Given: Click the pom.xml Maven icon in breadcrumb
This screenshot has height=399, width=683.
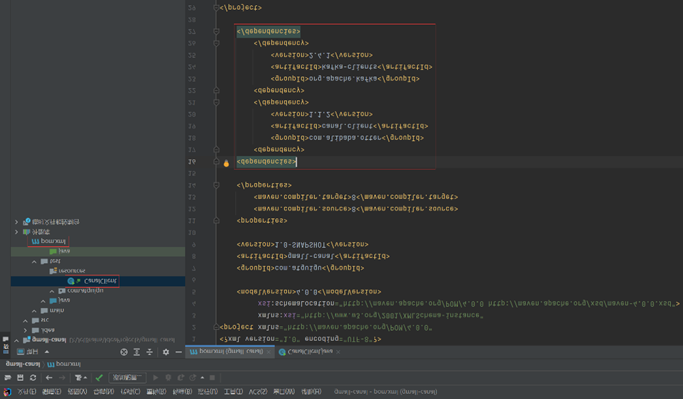Looking at the screenshot, I should pyautogui.click(x=51, y=364).
